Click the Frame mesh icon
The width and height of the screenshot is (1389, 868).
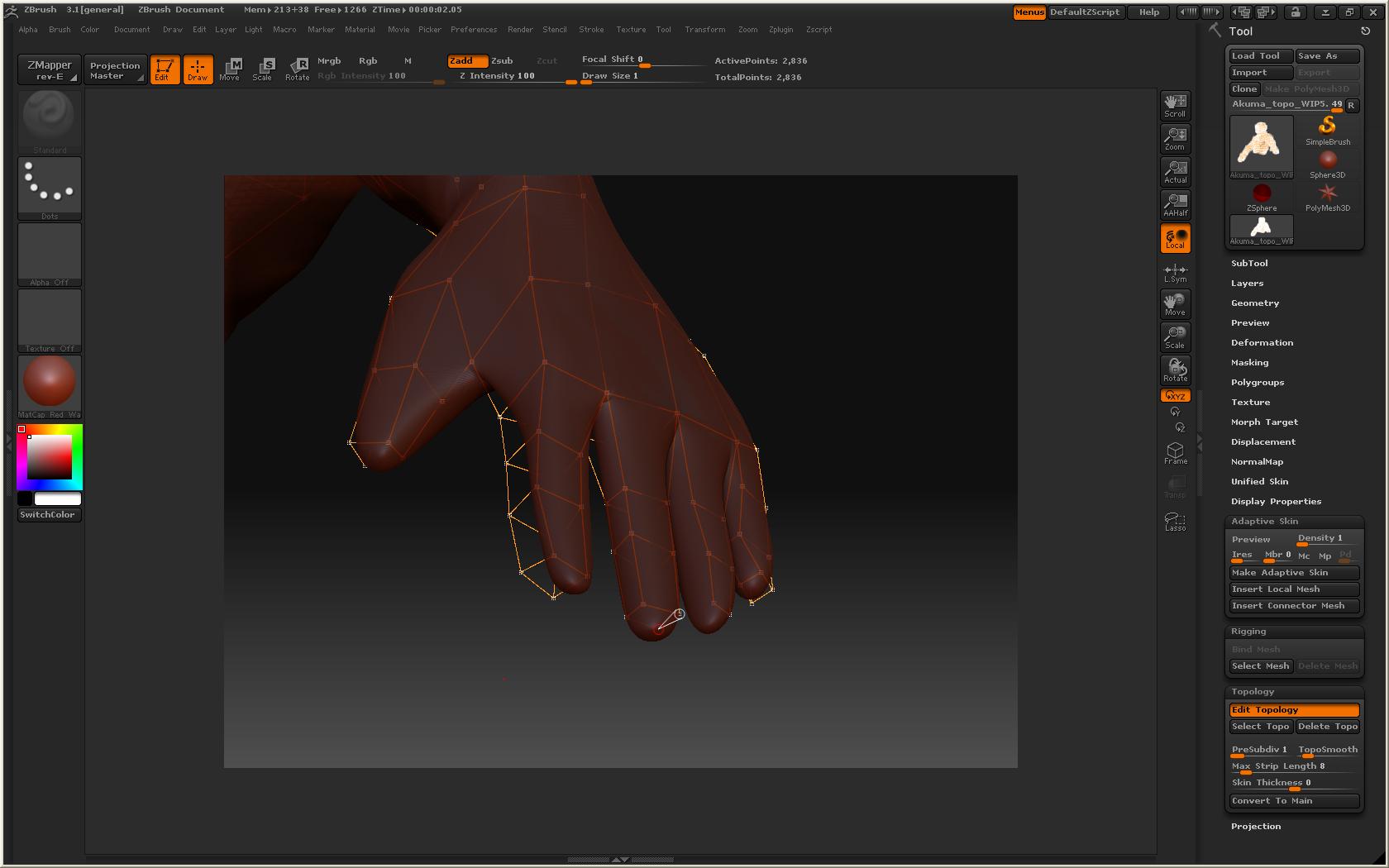(1175, 452)
